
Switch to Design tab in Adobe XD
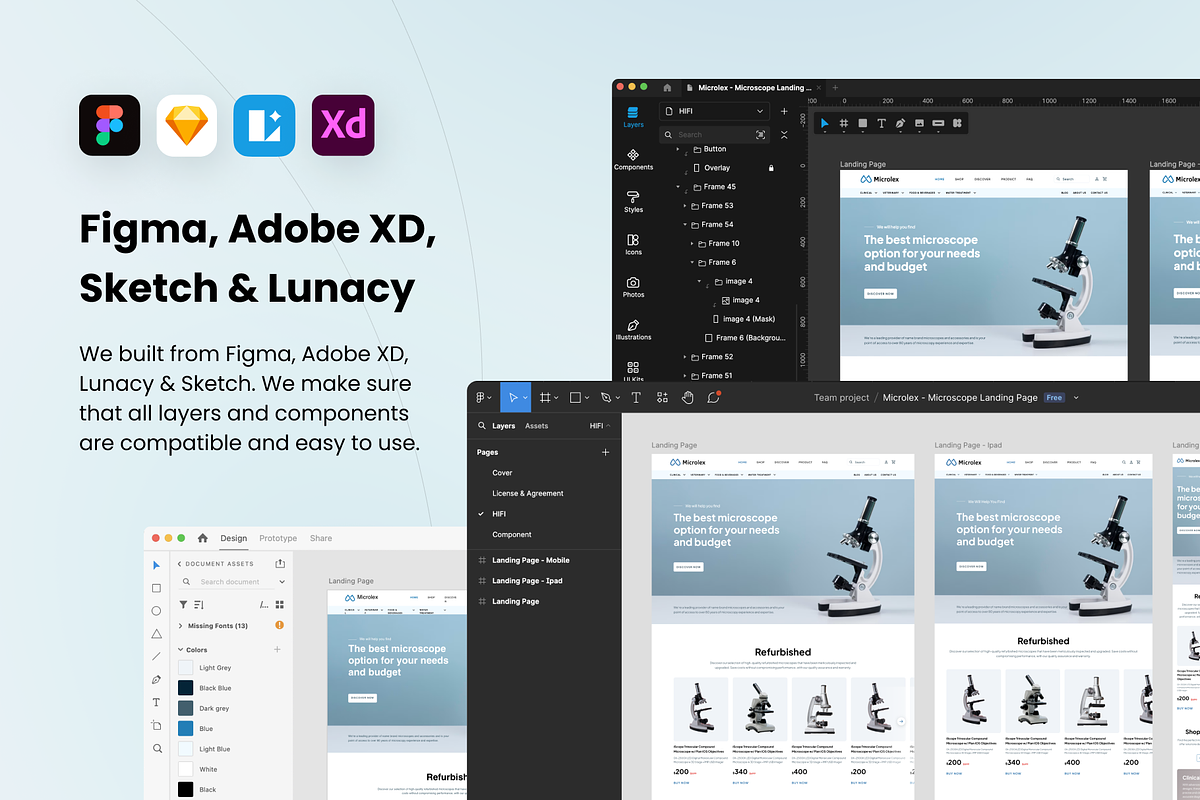(x=234, y=538)
